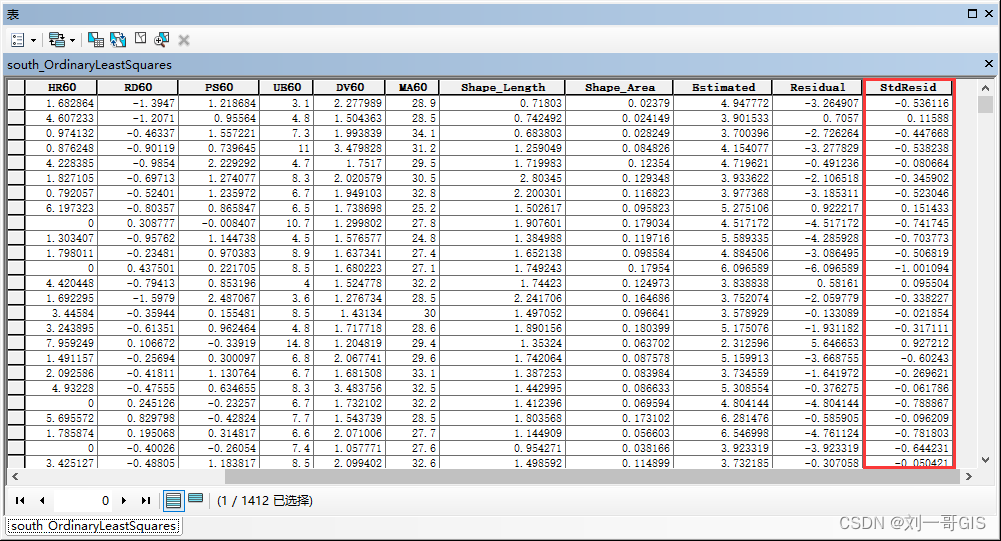Expand the Related Tables dropdown arrow

72,40
